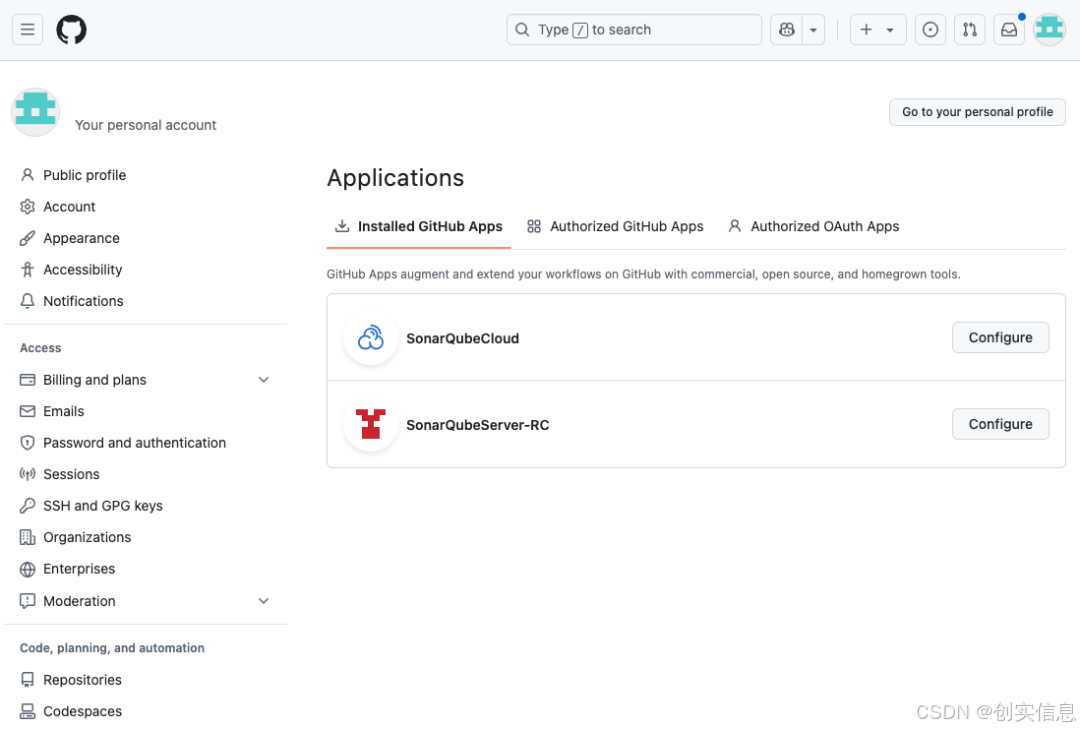Open Sessions settings
Image resolution: width=1080 pixels, height=729 pixels.
point(72,474)
